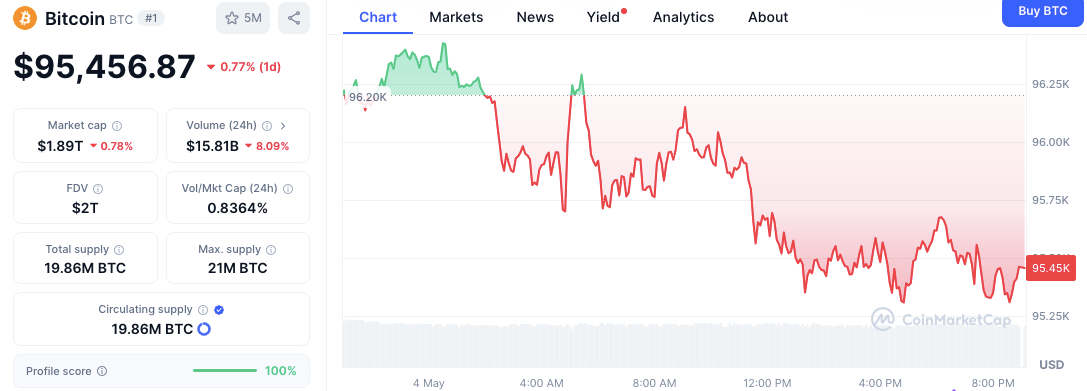Open the News tab
The width and height of the screenshot is (1087, 391).
coord(535,17)
